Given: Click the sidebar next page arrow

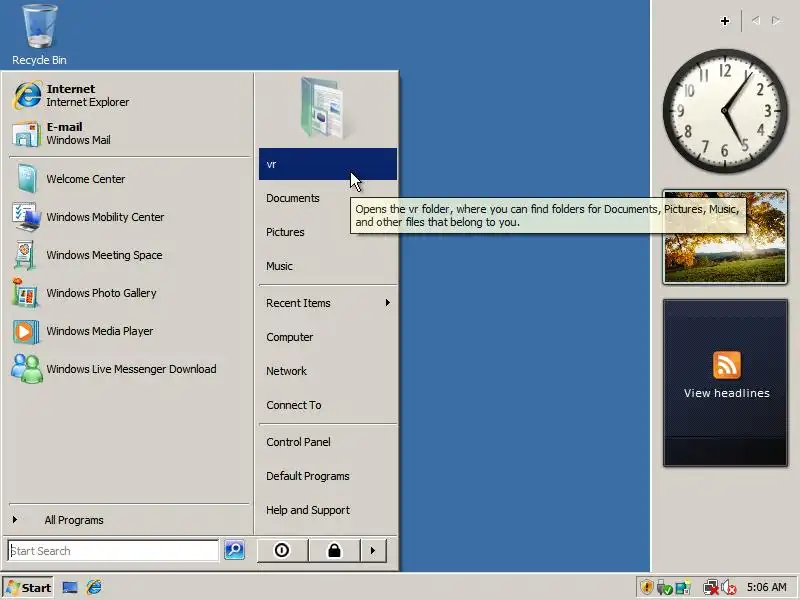Looking at the screenshot, I should pos(776,21).
